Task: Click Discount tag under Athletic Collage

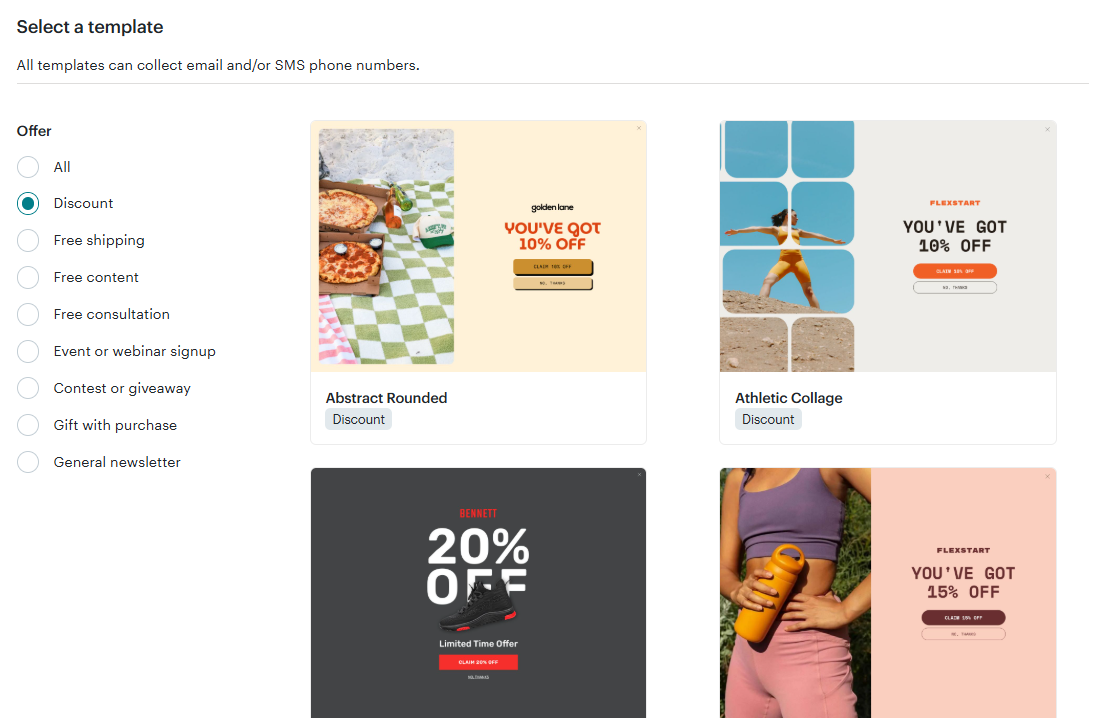Action: click(x=767, y=419)
